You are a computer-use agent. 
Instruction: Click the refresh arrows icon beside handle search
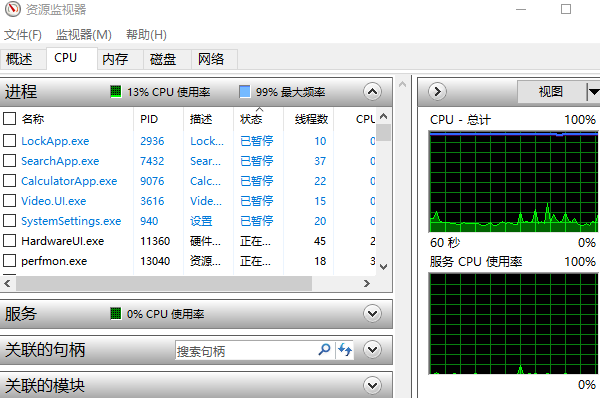click(345, 349)
